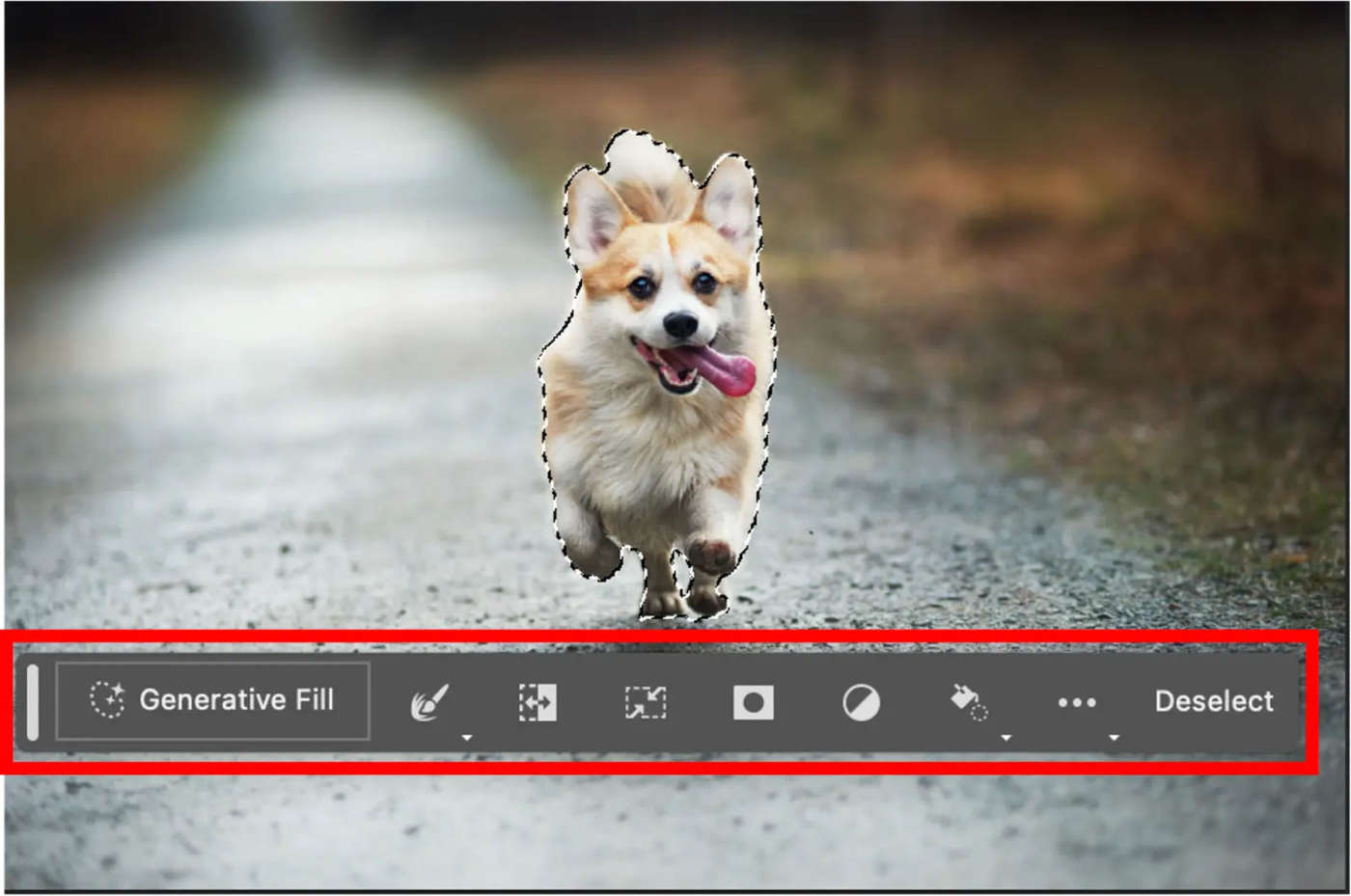This screenshot has height=896, width=1351.
Task: Click the three-dot More Options icon
Action: 1078,701
